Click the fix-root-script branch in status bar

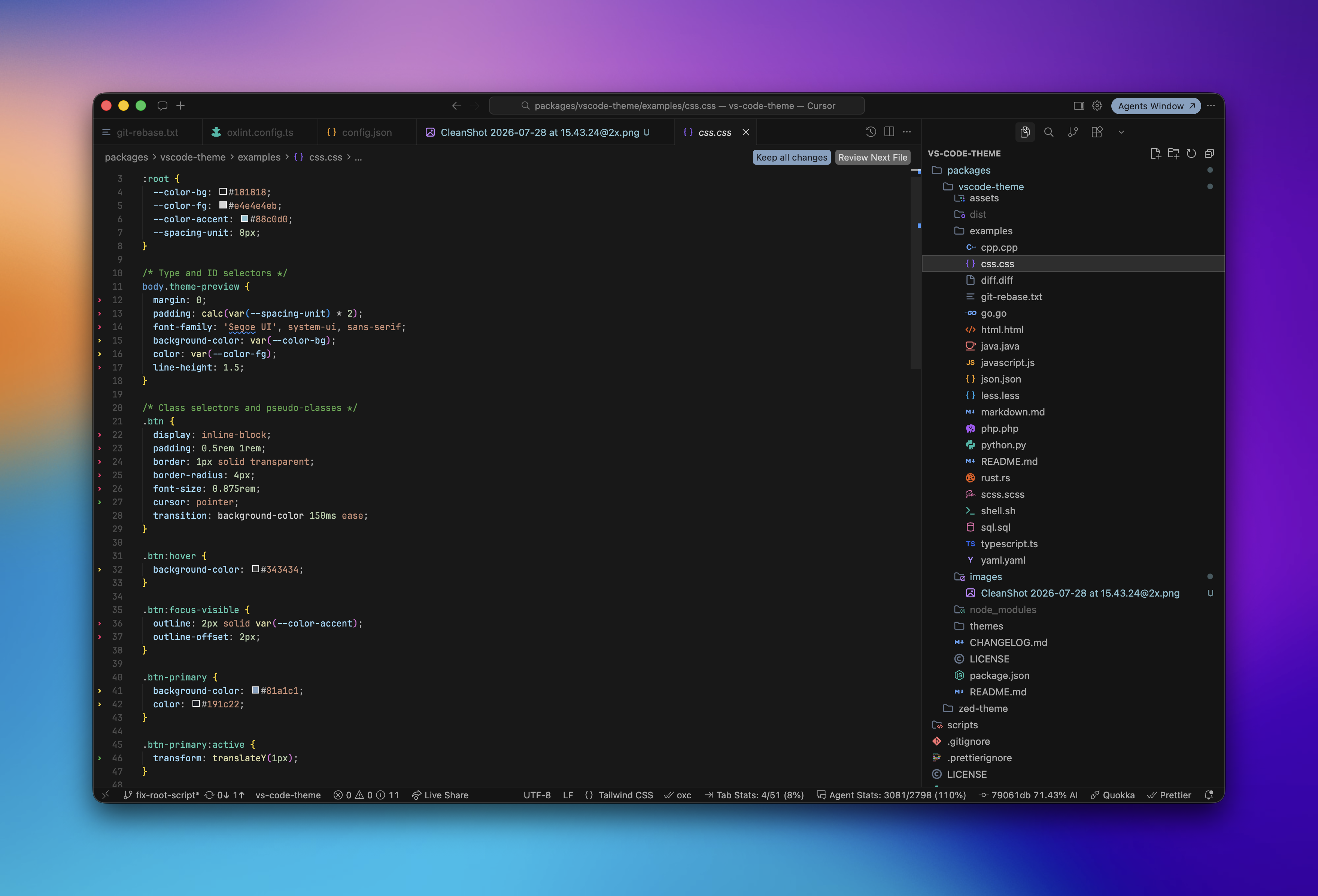pyautogui.click(x=162, y=795)
